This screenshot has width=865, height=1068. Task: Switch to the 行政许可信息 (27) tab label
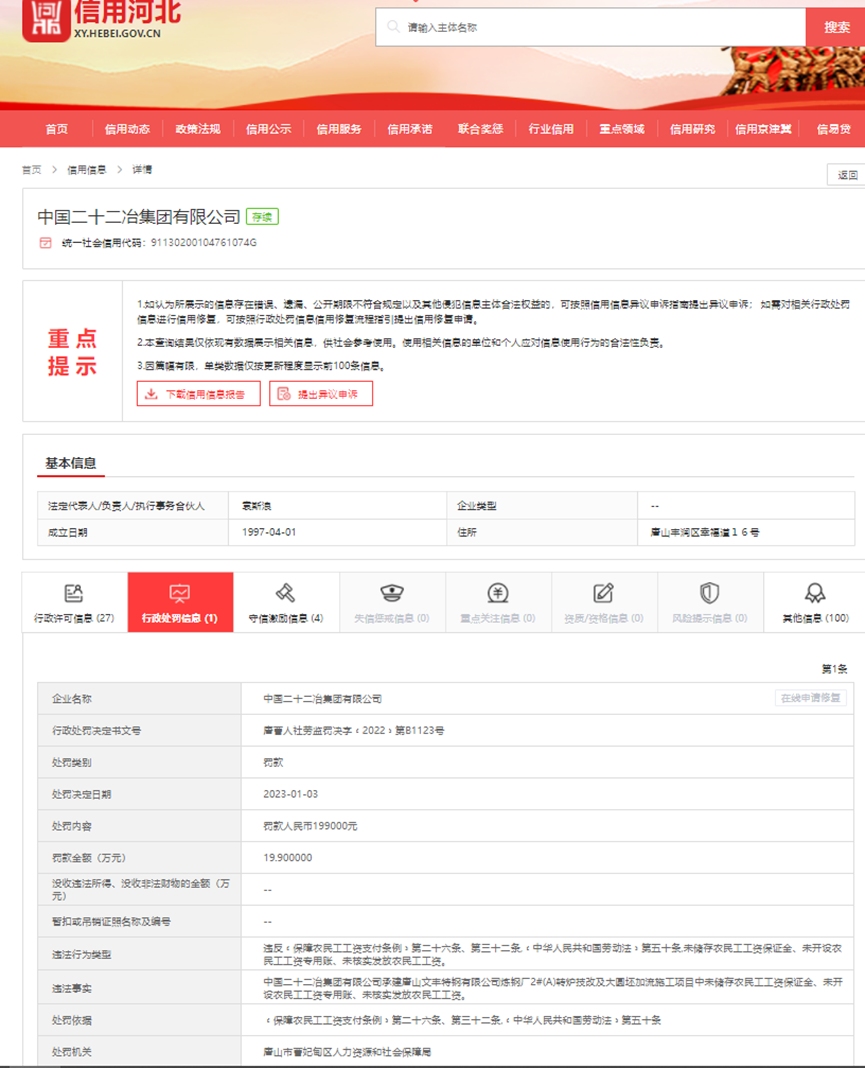[74, 618]
